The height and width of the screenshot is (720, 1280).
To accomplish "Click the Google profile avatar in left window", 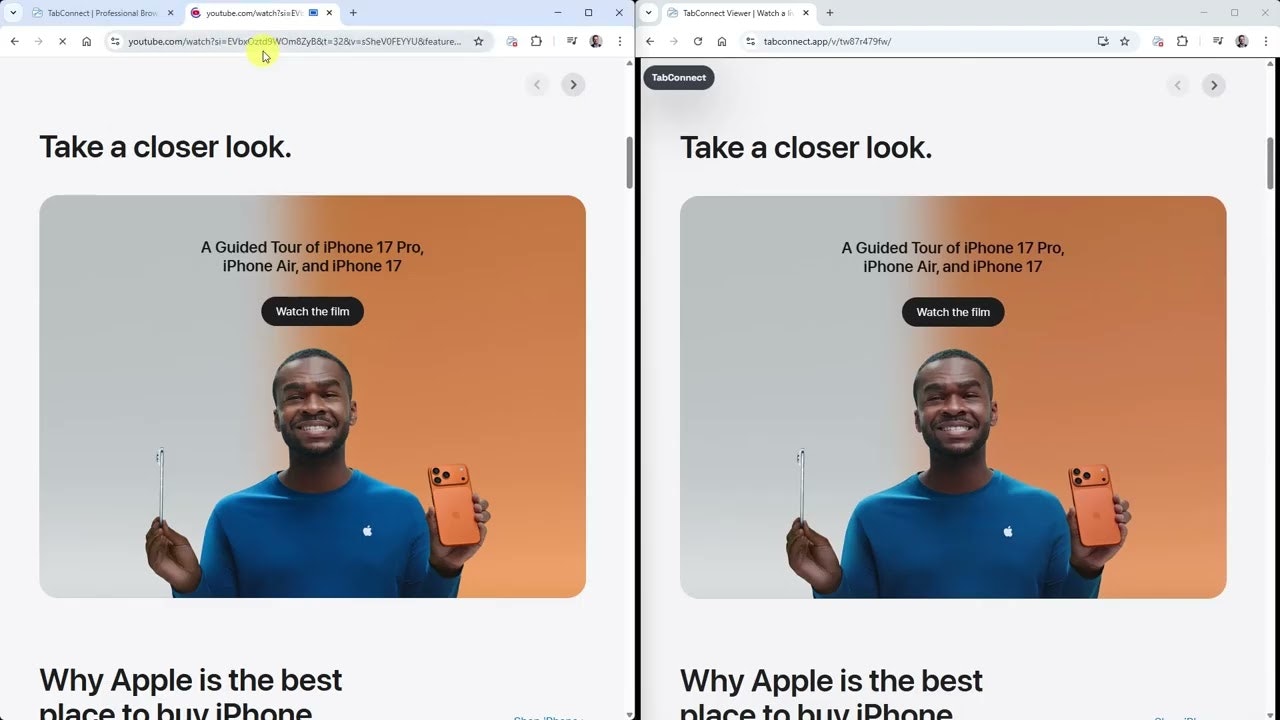I will tap(596, 41).
